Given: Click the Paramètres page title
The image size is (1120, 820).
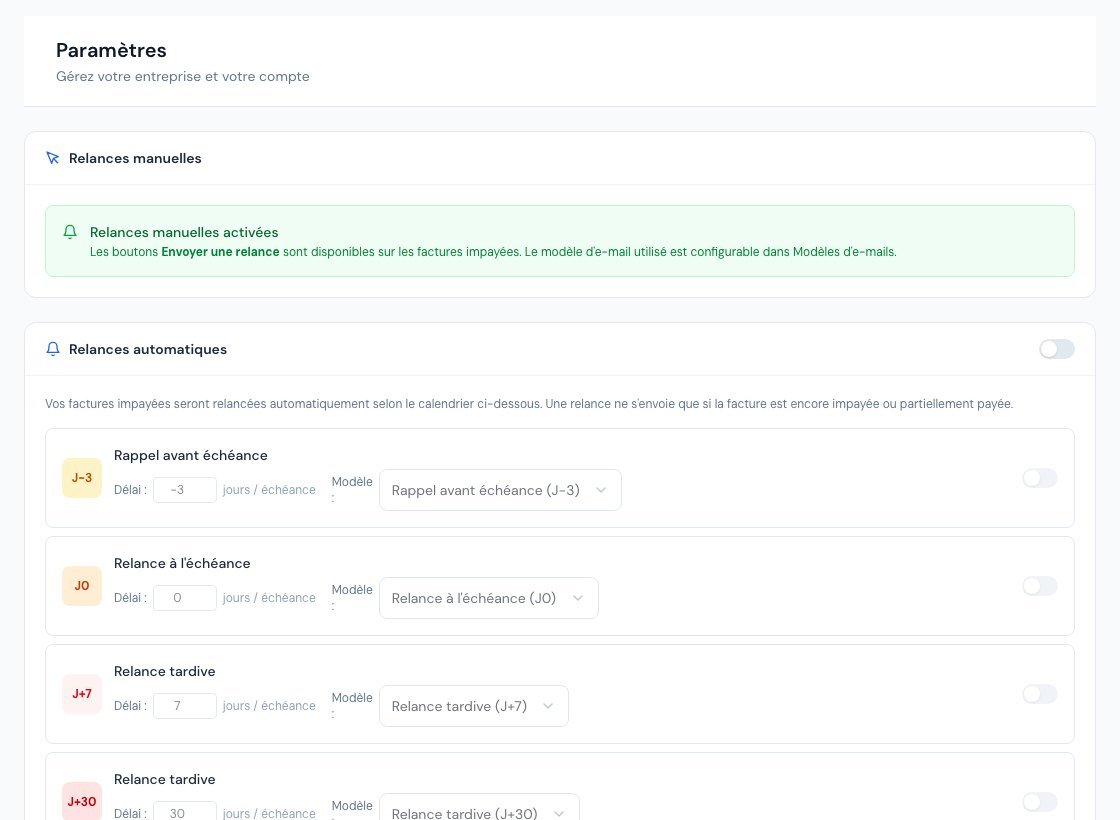Looking at the screenshot, I should 111,50.
